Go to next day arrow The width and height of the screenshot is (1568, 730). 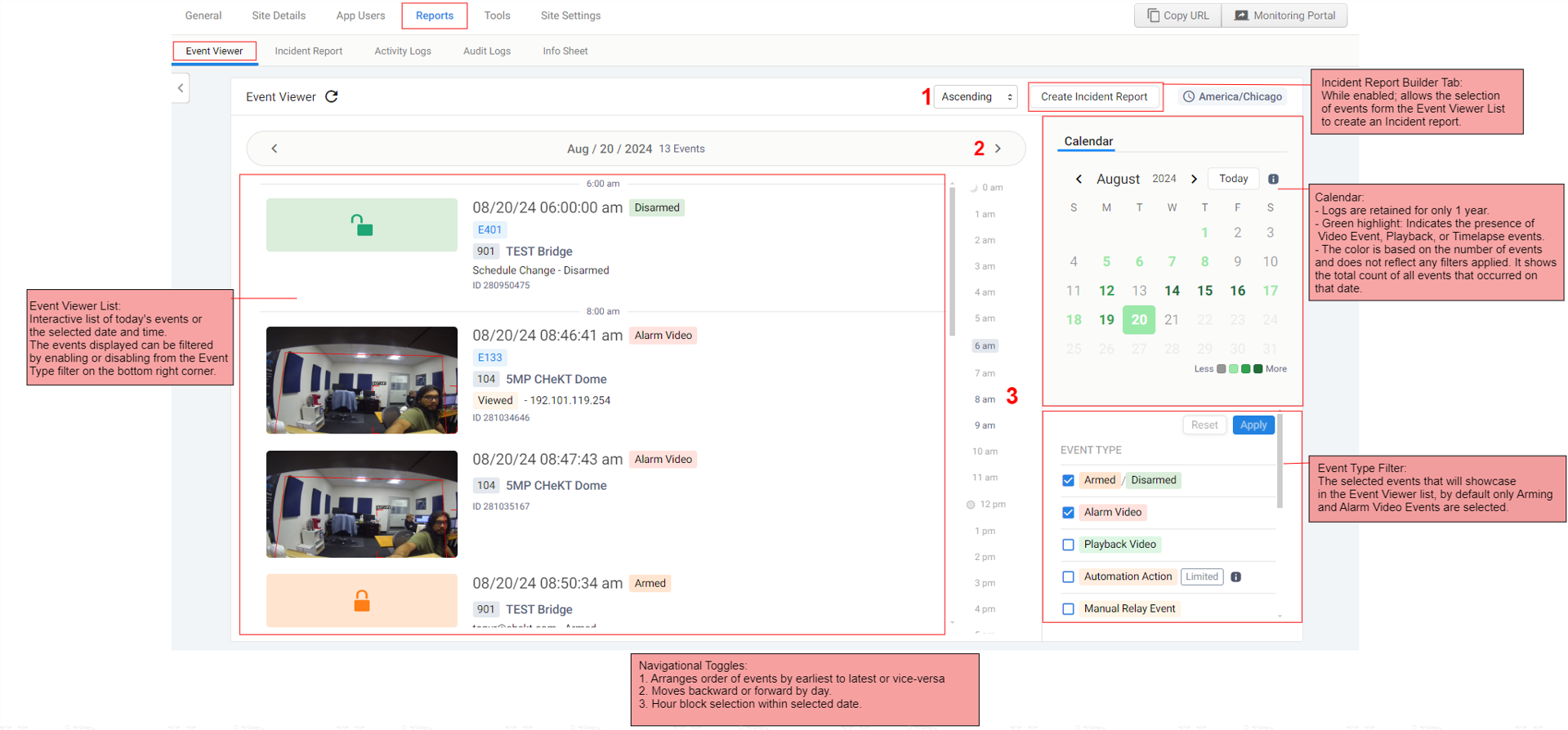[x=998, y=149]
